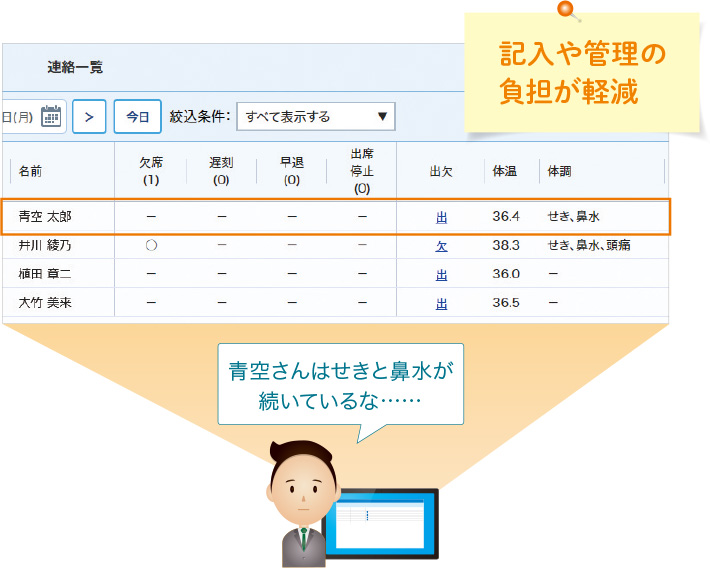This screenshot has width=710, height=569.
Task: Click condition text せき、鼻水、頭痛
Action: click(x=589, y=245)
